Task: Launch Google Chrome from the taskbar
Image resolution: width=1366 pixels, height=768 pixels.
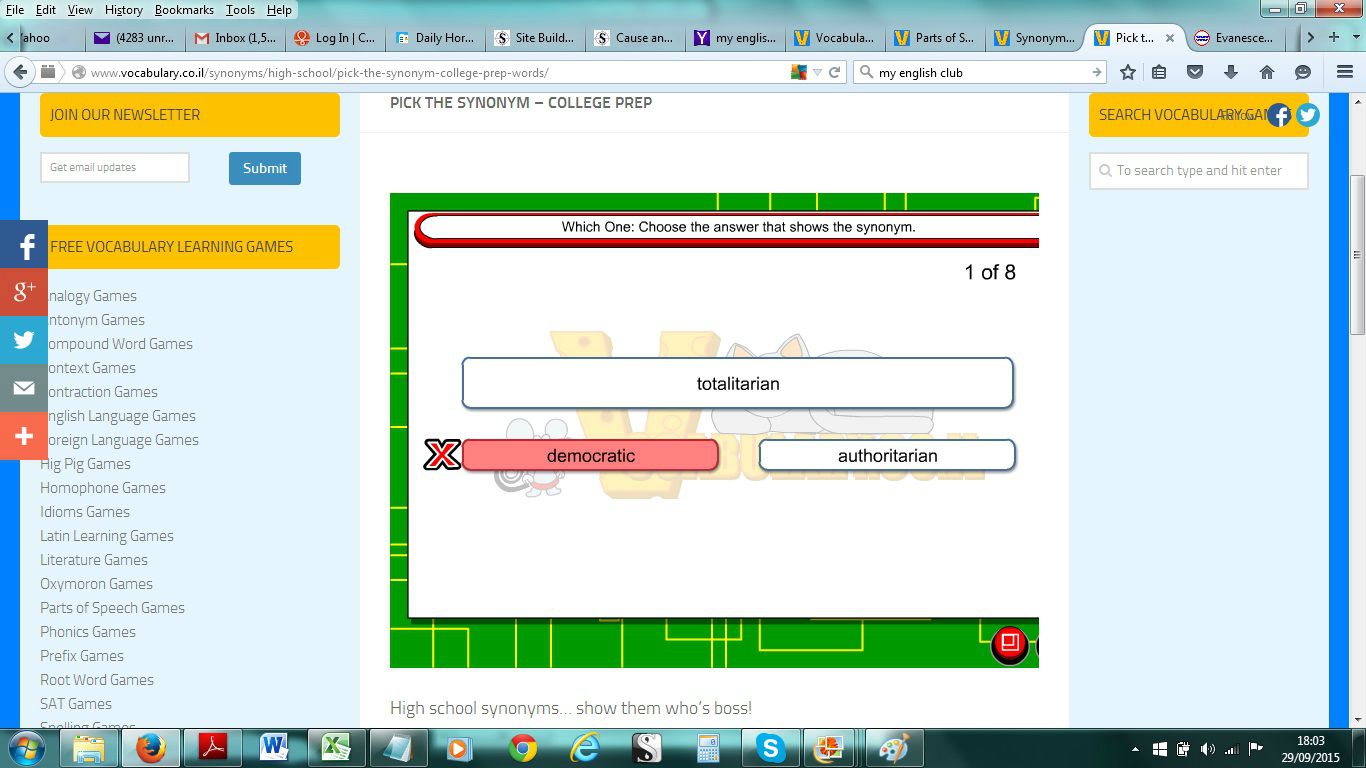Action: [521, 747]
